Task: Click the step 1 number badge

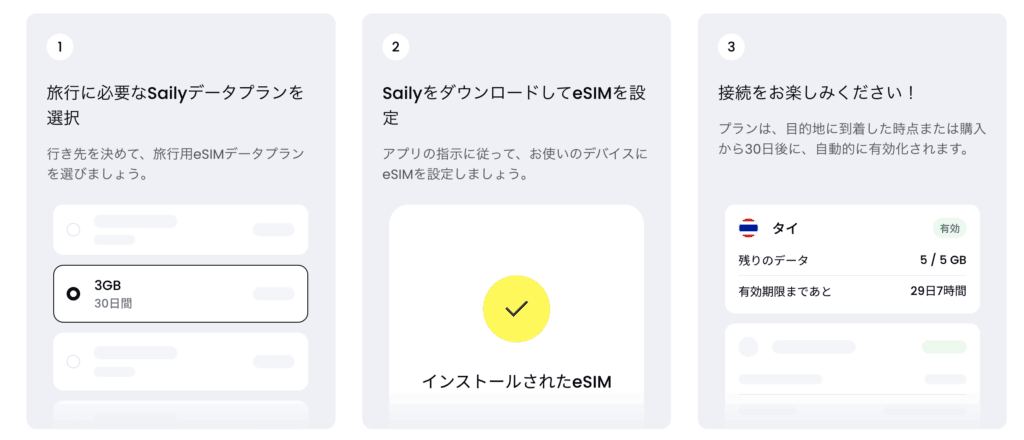Action: 60,47
